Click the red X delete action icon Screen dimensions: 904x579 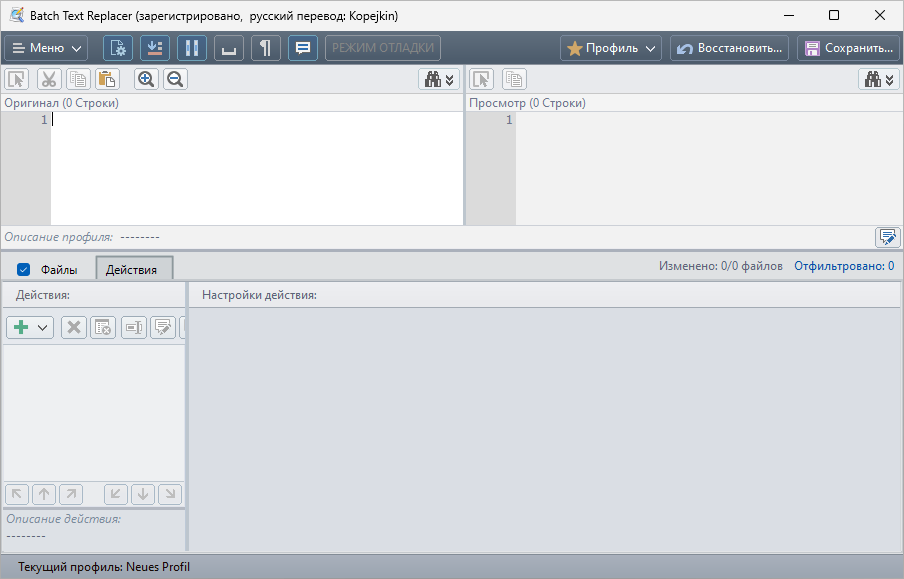[x=72, y=327]
